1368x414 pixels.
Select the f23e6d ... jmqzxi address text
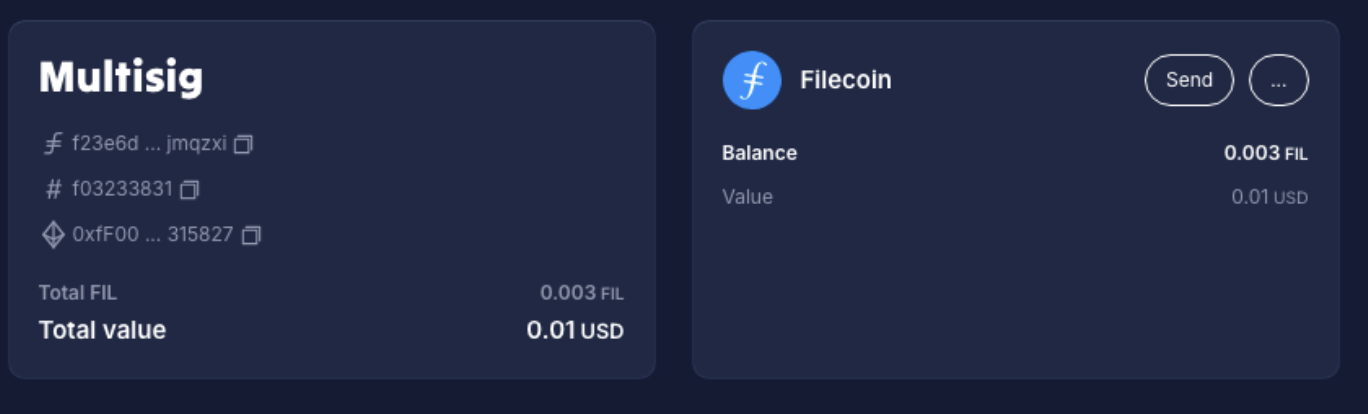pyautogui.click(x=149, y=144)
